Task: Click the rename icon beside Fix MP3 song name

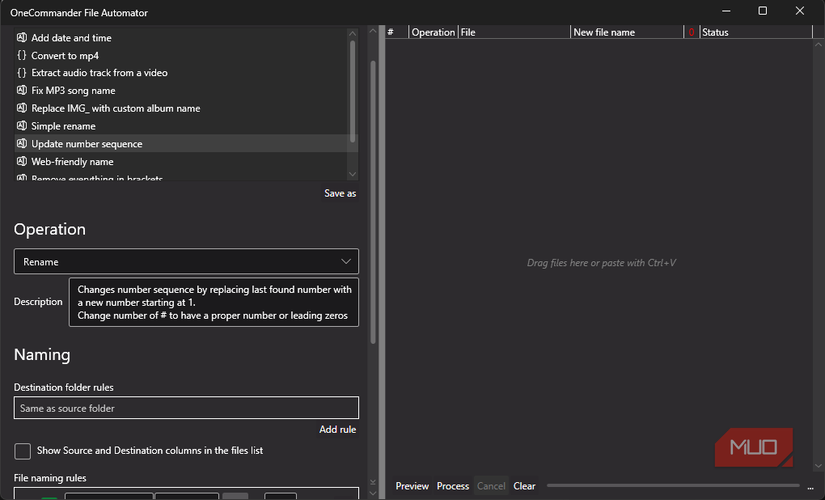Action: (x=22, y=91)
